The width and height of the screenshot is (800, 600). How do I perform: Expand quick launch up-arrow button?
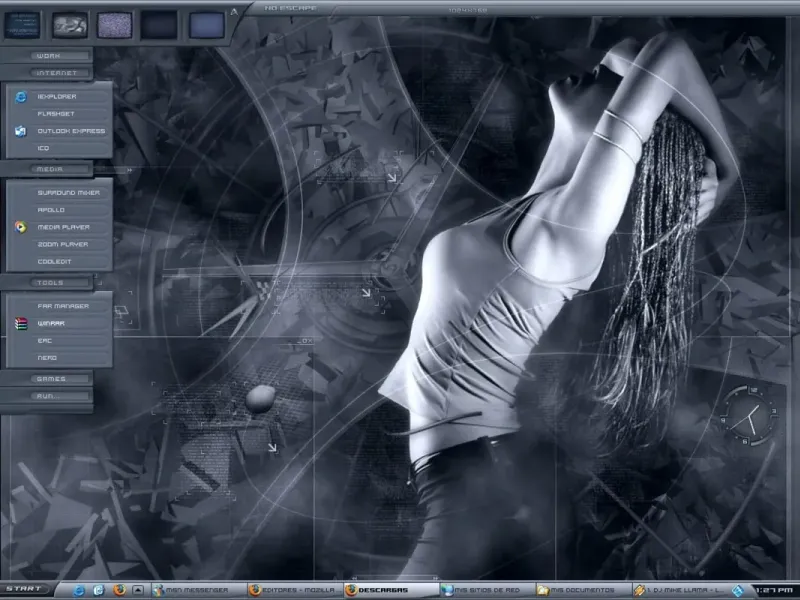pyautogui.click(x=138, y=590)
